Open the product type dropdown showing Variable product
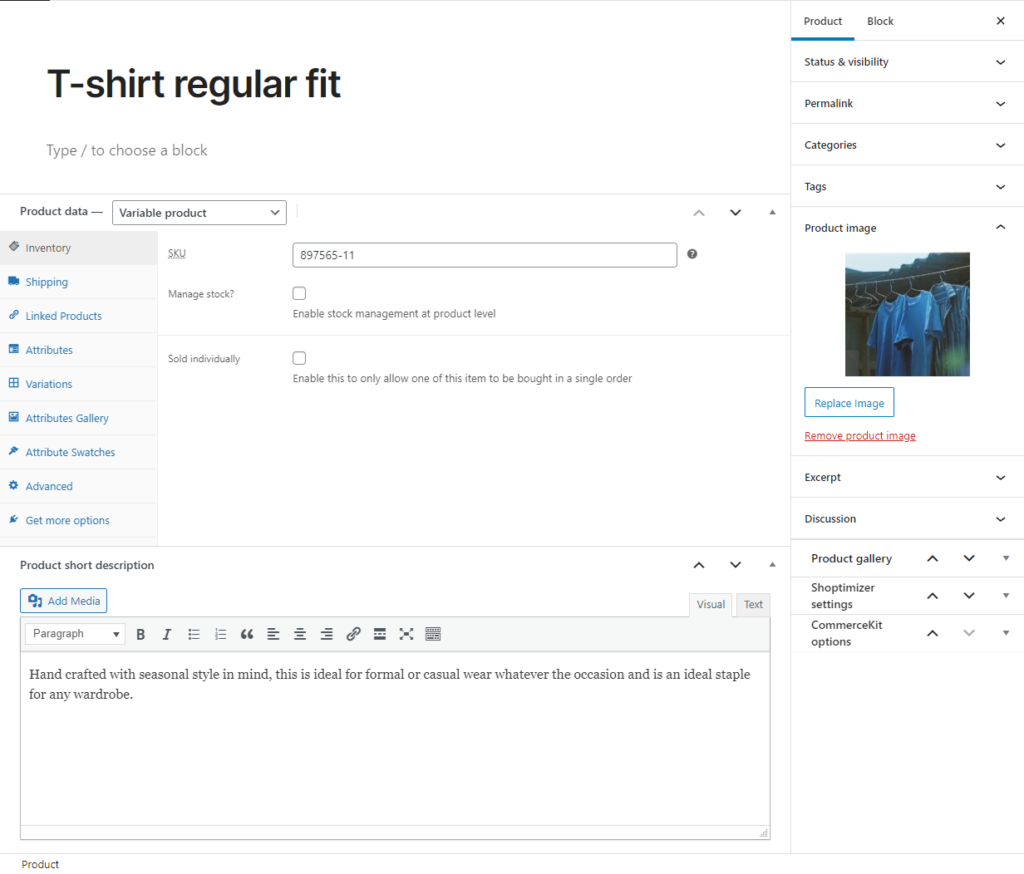The width and height of the screenshot is (1024, 874). 198,212
